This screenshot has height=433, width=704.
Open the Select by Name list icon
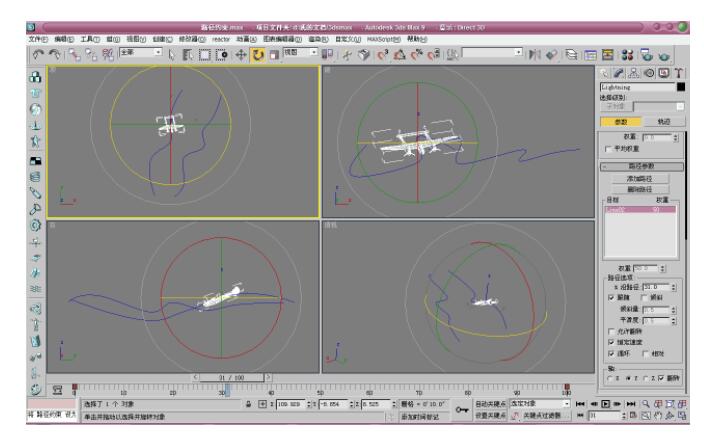coord(185,50)
